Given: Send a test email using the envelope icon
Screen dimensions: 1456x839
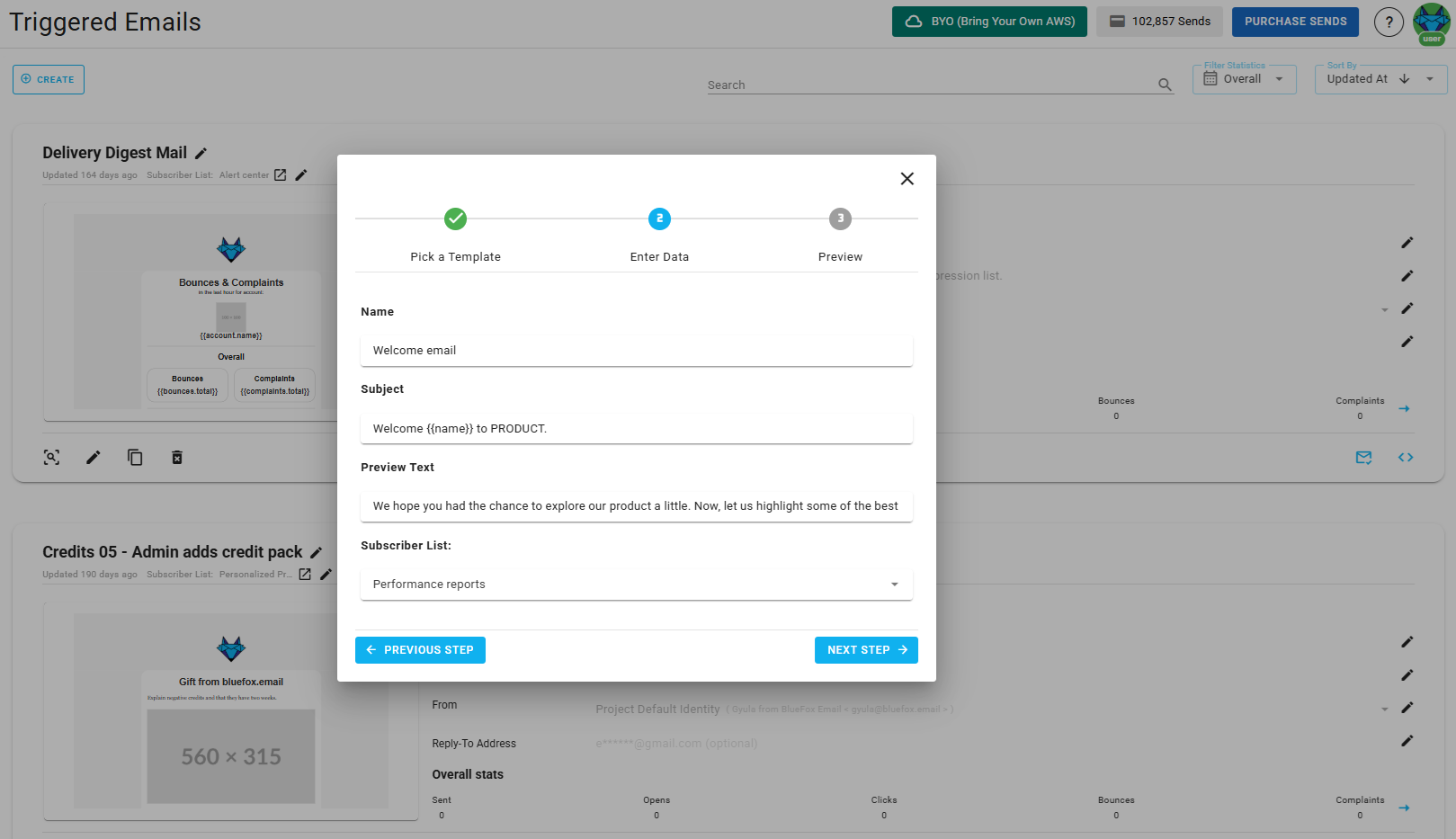Looking at the screenshot, I should pos(1363,458).
